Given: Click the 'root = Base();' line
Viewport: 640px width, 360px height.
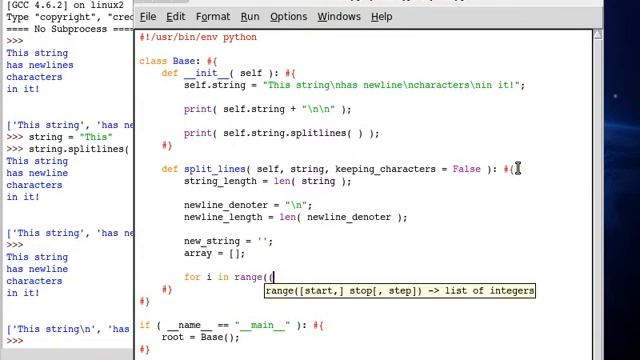Looking at the screenshot, I should (x=200, y=337).
